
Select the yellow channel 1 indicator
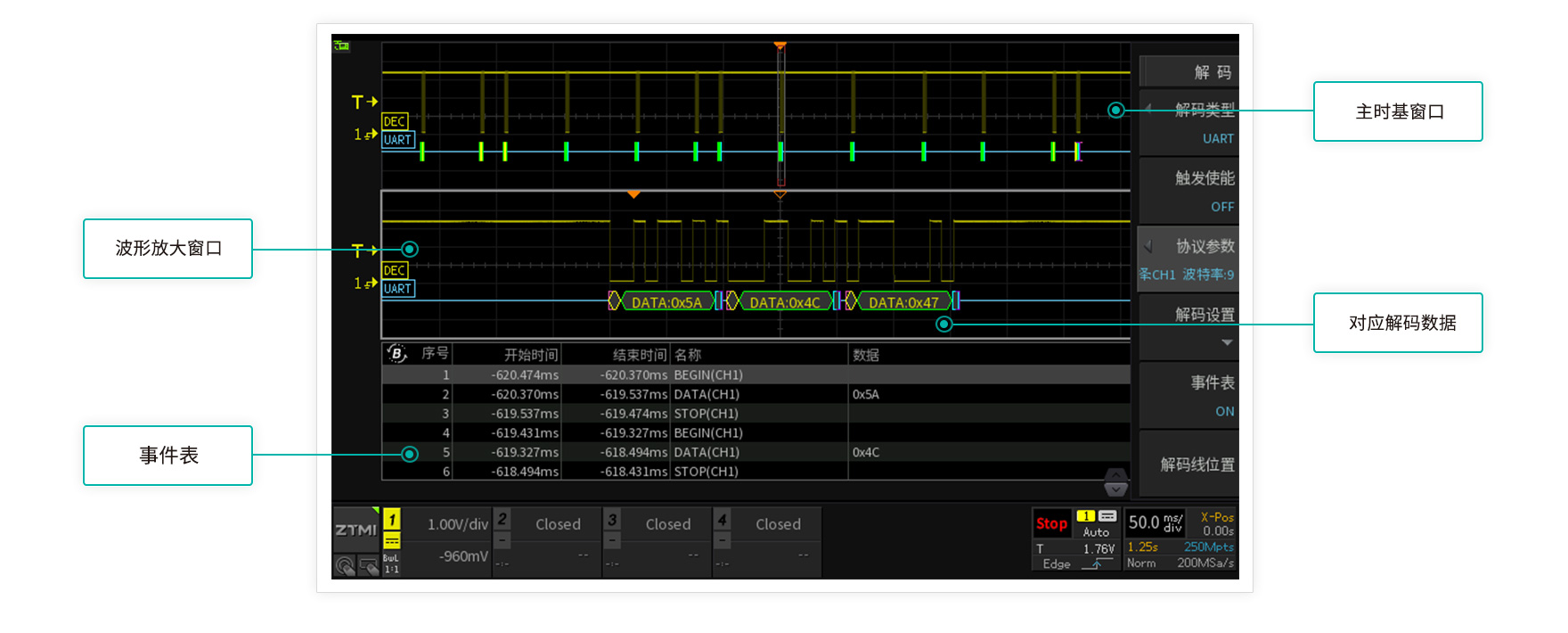point(392,519)
